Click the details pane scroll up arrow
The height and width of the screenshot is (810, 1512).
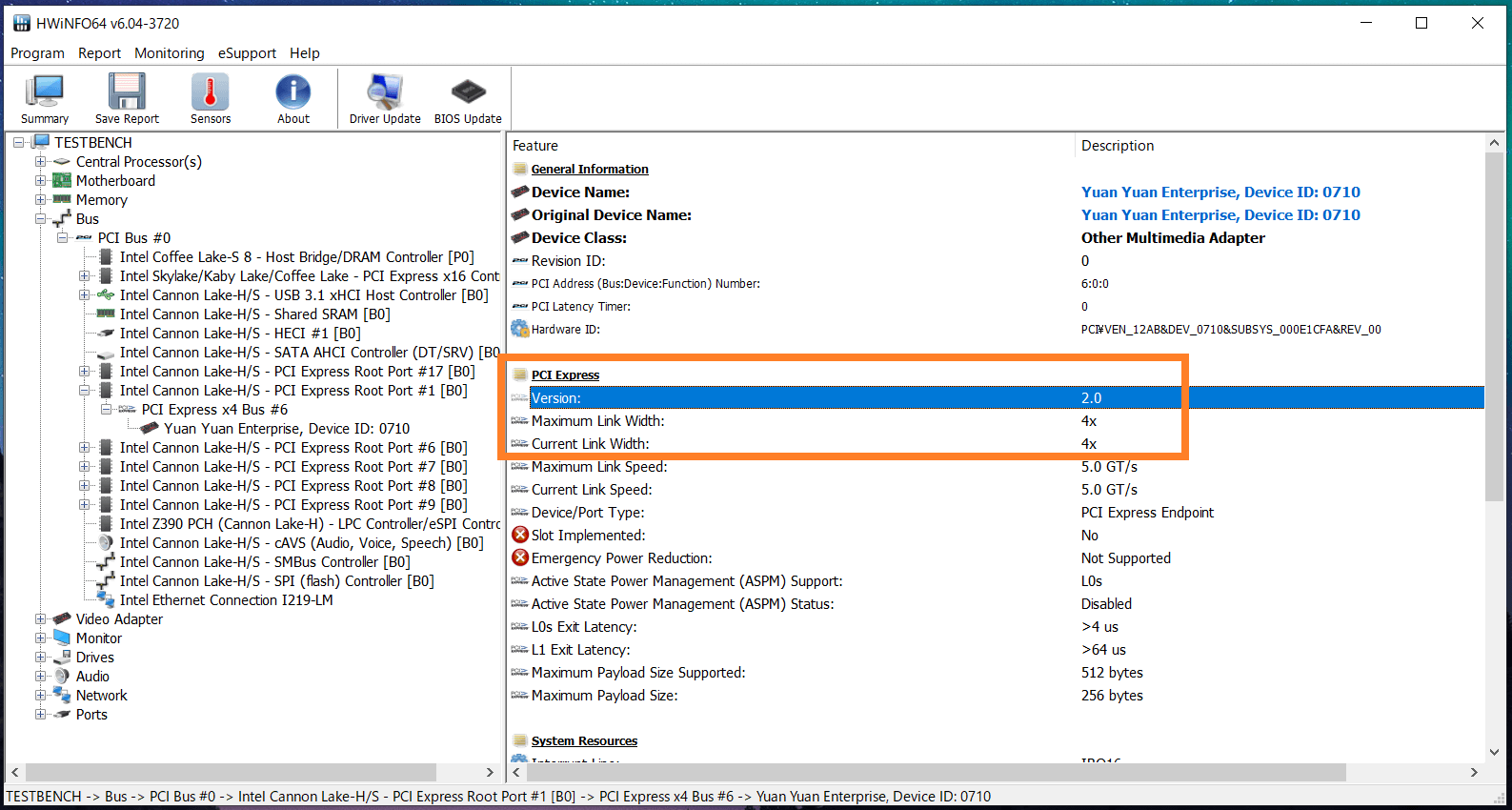click(x=1493, y=143)
